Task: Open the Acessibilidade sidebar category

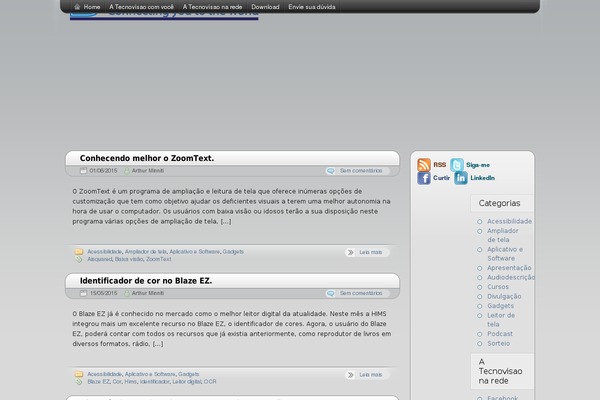Action: coord(509,221)
